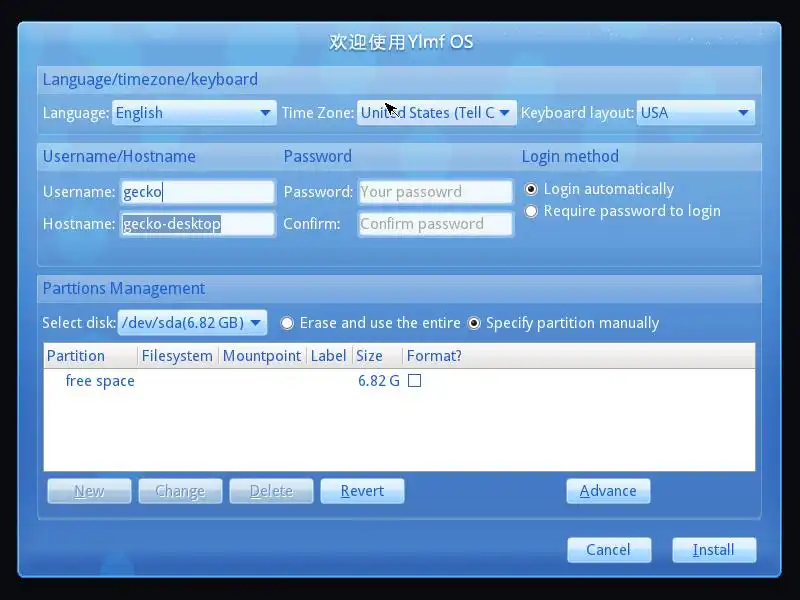Image resolution: width=800 pixels, height=600 pixels.
Task: Click the Filesystem column header
Action: coord(178,356)
